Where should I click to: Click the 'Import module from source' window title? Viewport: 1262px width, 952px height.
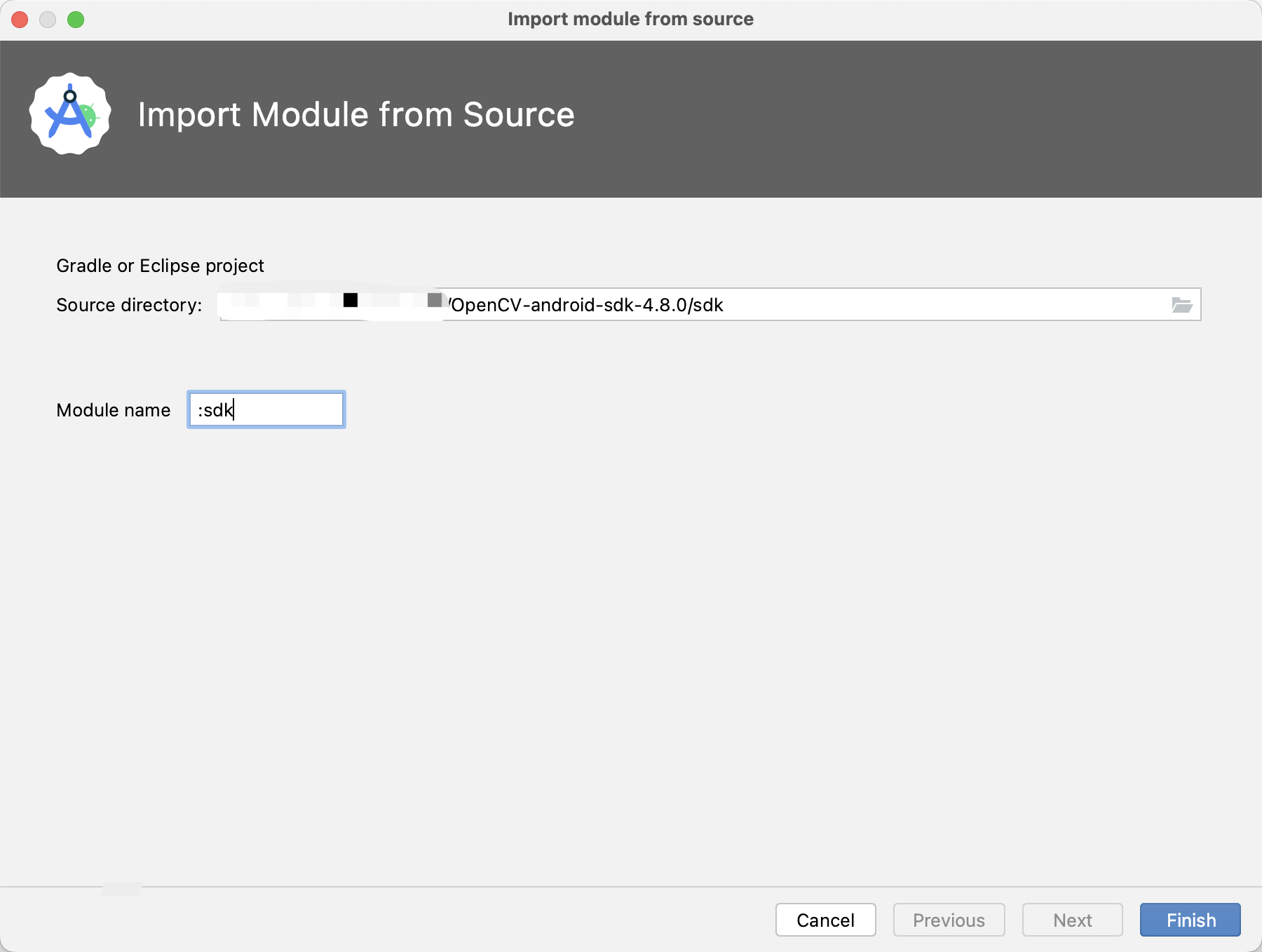click(630, 19)
